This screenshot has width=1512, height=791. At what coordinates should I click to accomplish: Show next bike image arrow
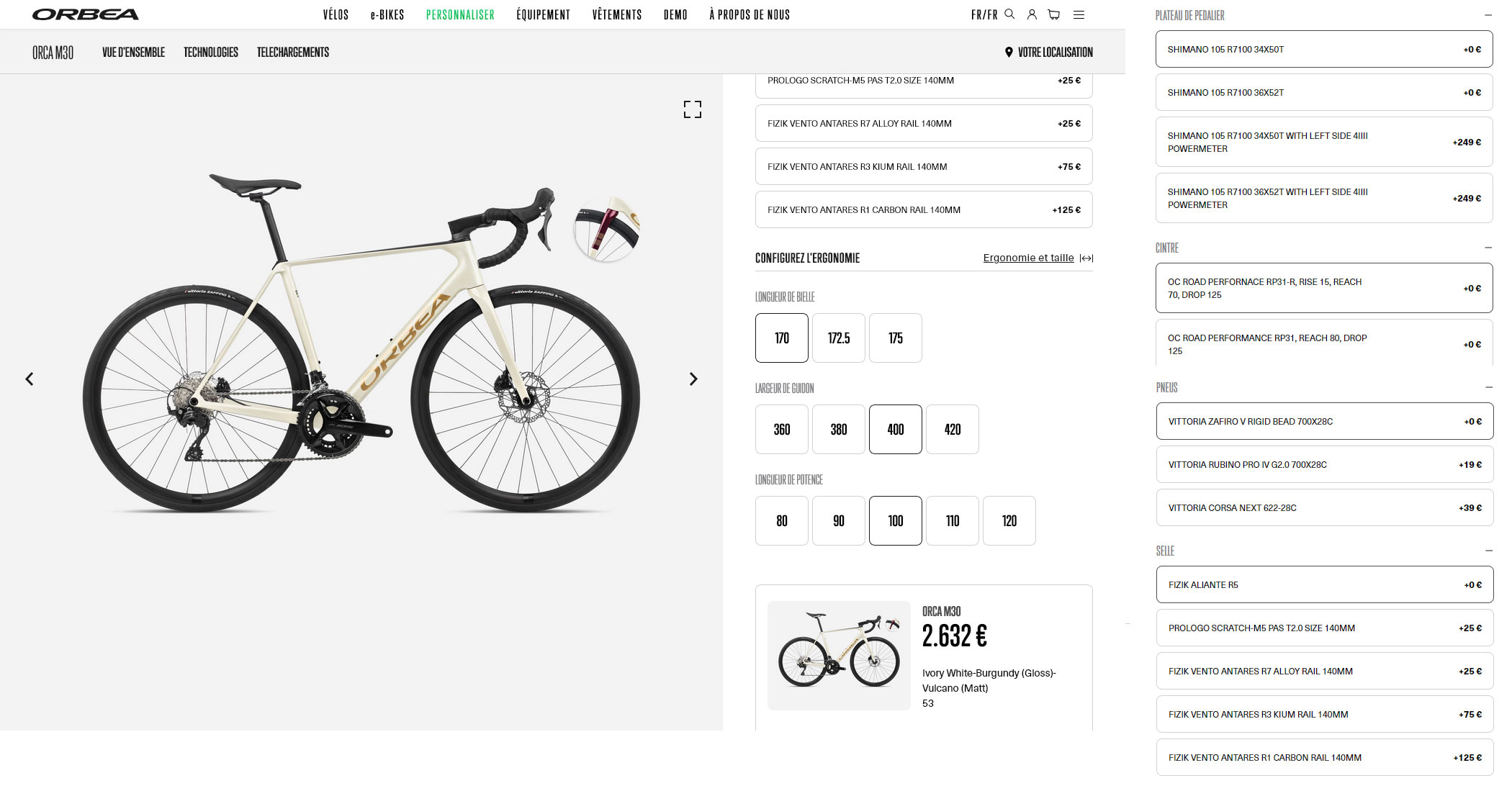(693, 379)
